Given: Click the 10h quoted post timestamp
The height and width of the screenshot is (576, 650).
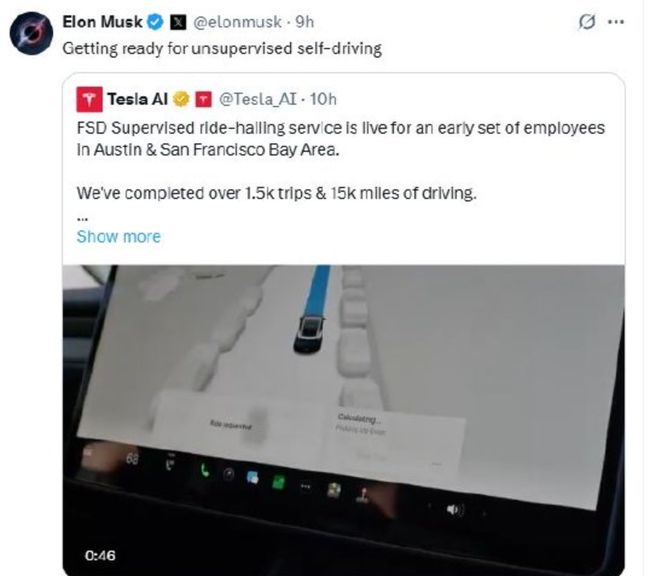Looking at the screenshot, I should pyautogui.click(x=323, y=100).
